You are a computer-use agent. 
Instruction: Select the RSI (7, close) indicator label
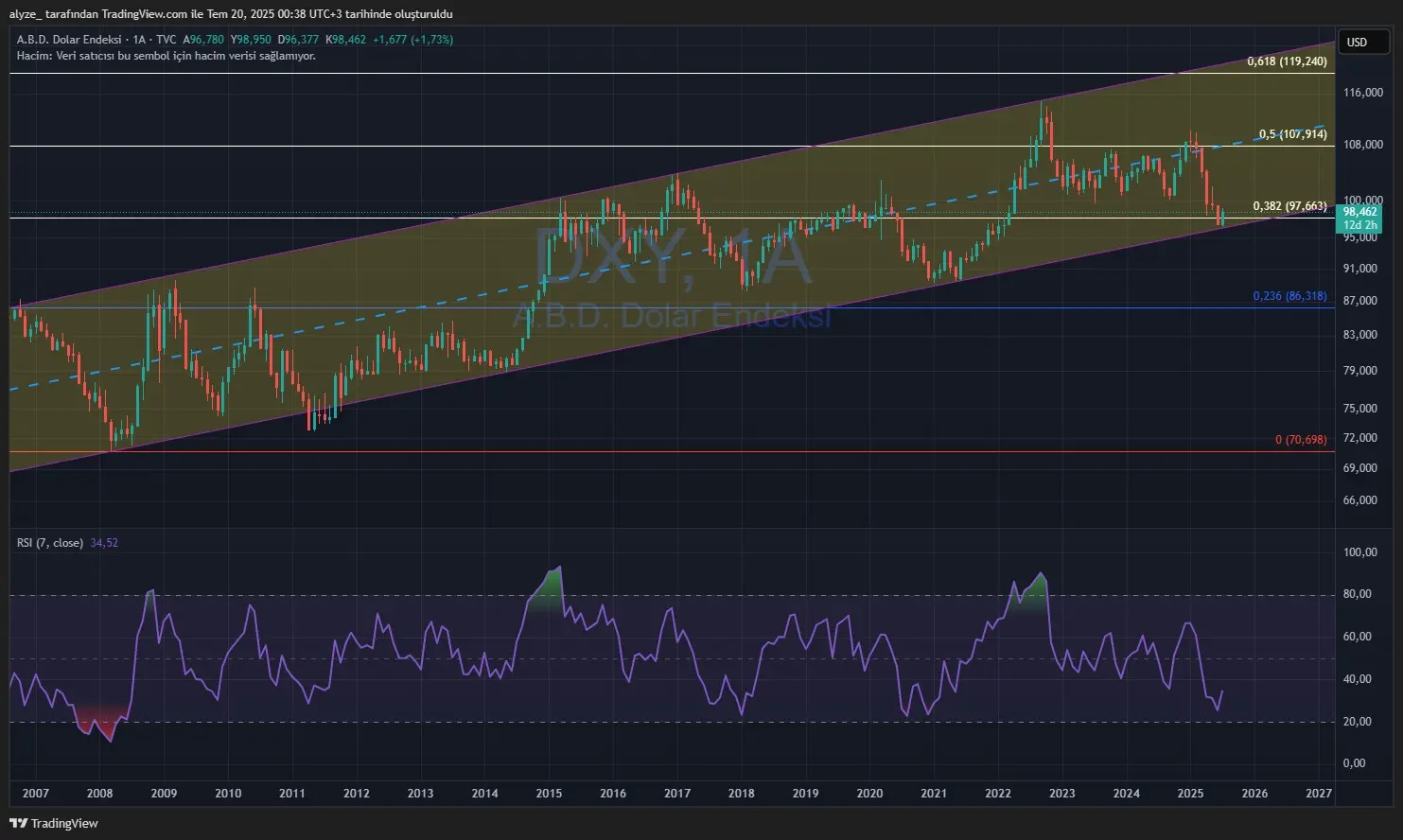click(x=50, y=543)
